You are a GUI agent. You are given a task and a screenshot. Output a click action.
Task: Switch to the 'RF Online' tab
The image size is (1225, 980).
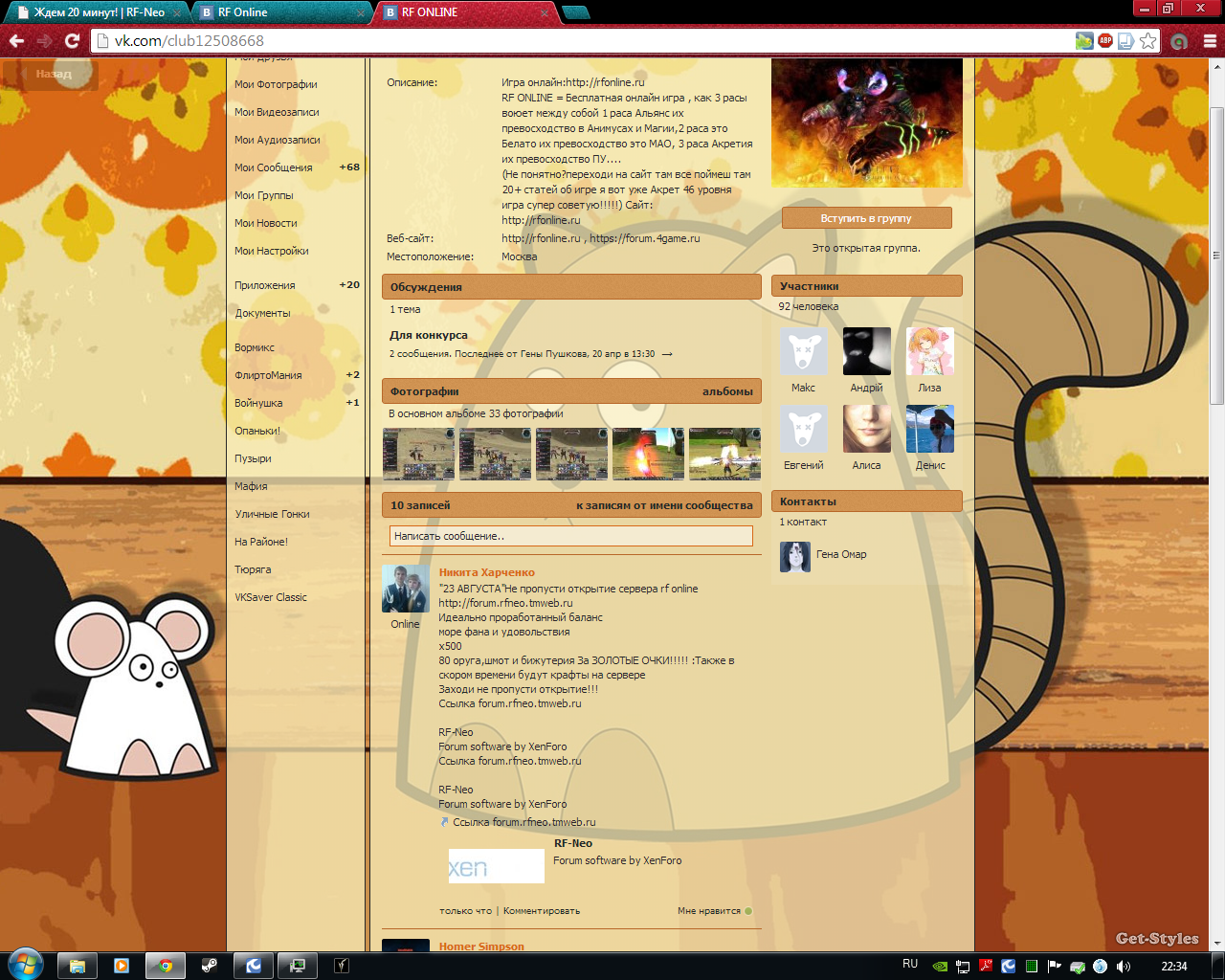click(280, 12)
